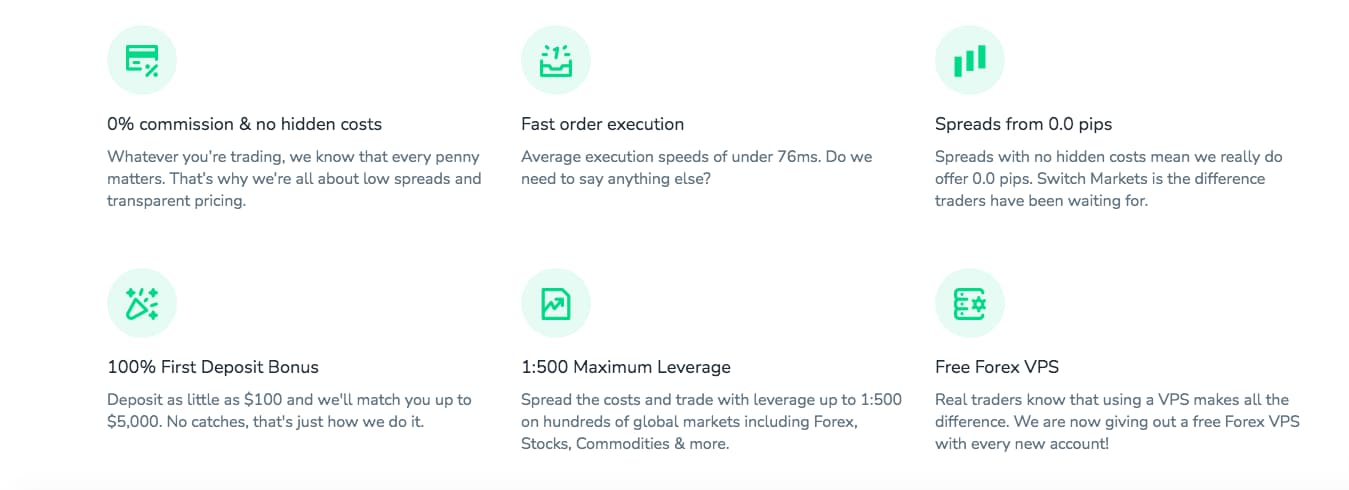Click the commission card percent icon
The width and height of the screenshot is (1349, 490).
tap(142, 60)
